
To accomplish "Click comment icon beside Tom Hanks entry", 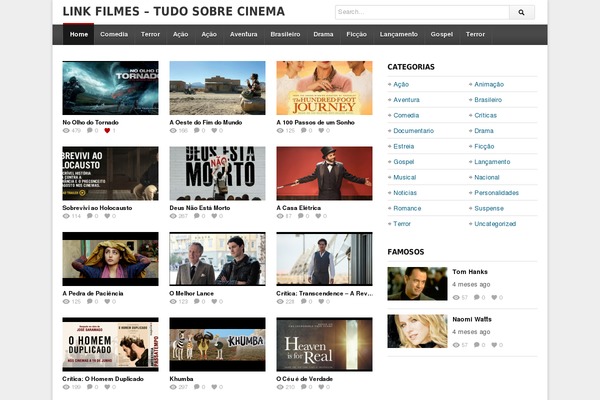I will click(x=477, y=297).
